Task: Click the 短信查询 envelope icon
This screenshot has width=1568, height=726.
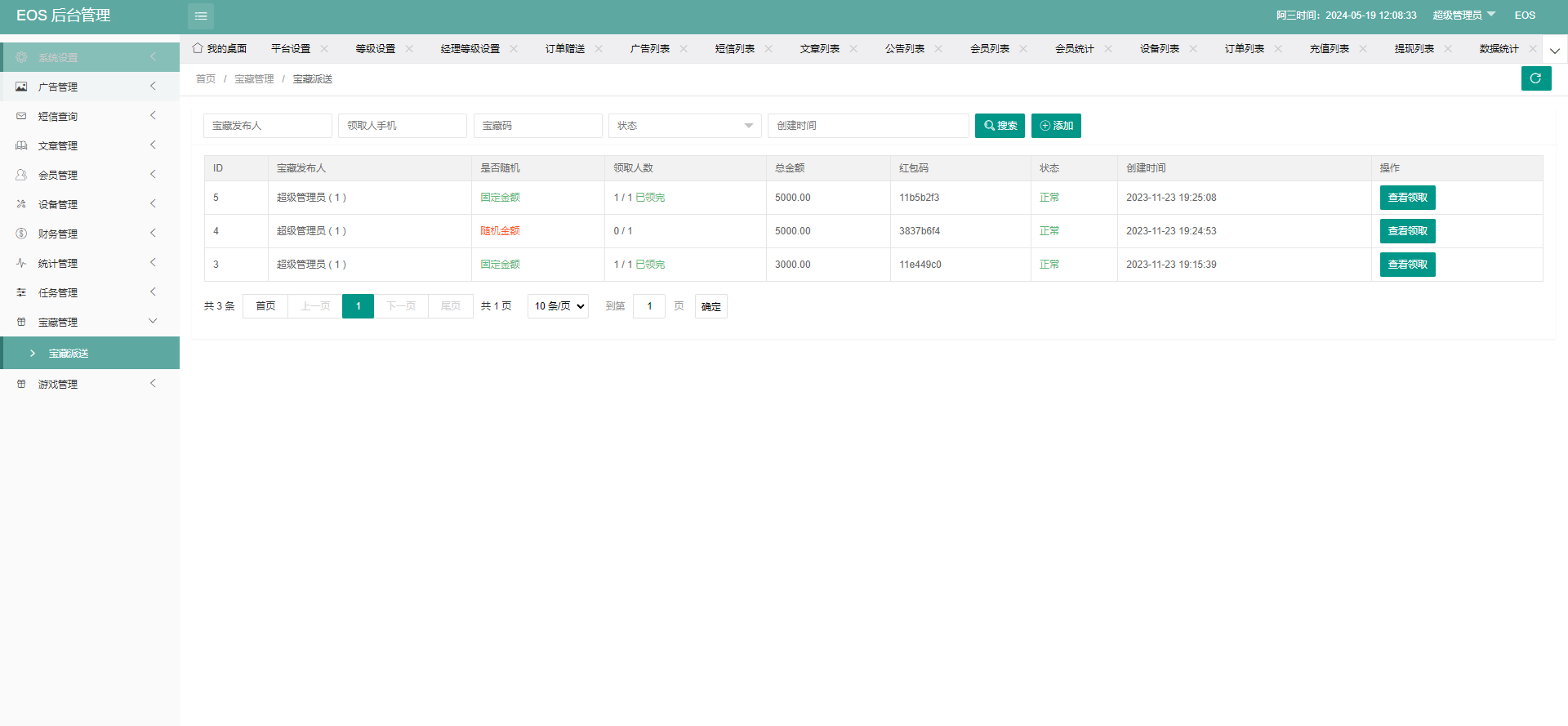Action: click(21, 116)
